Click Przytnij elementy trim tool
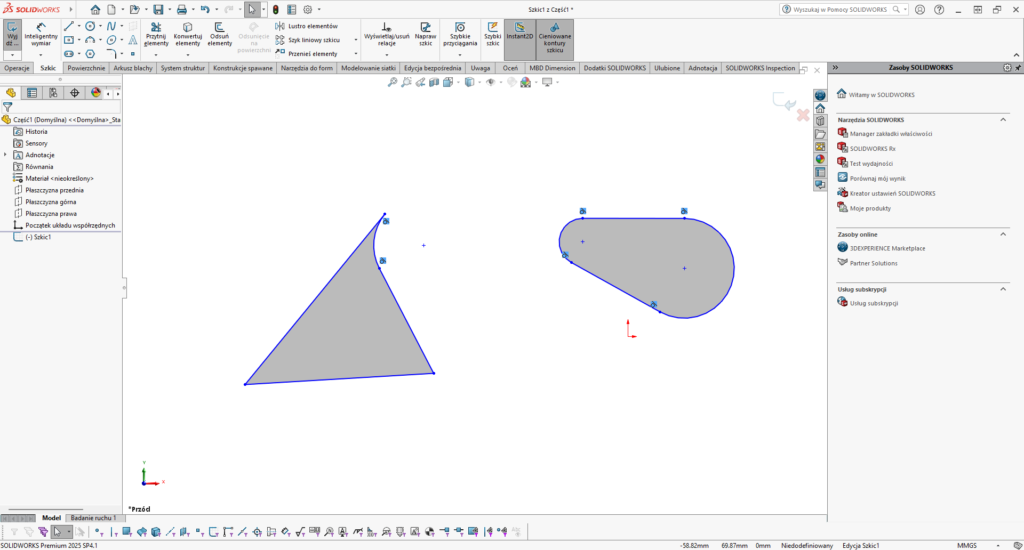The height and width of the screenshot is (550, 1024). 156,34
